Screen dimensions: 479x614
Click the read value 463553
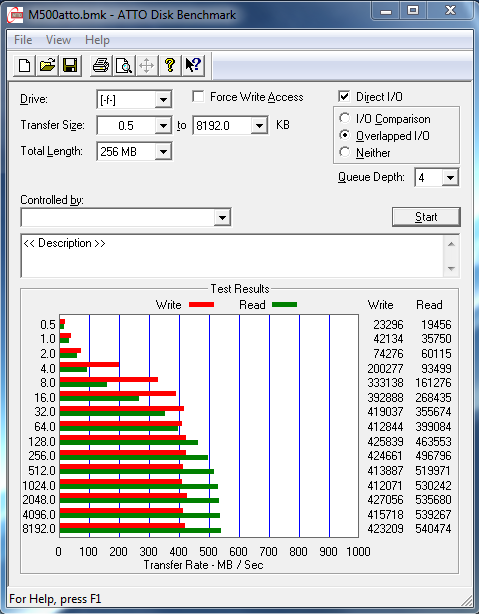(433, 442)
